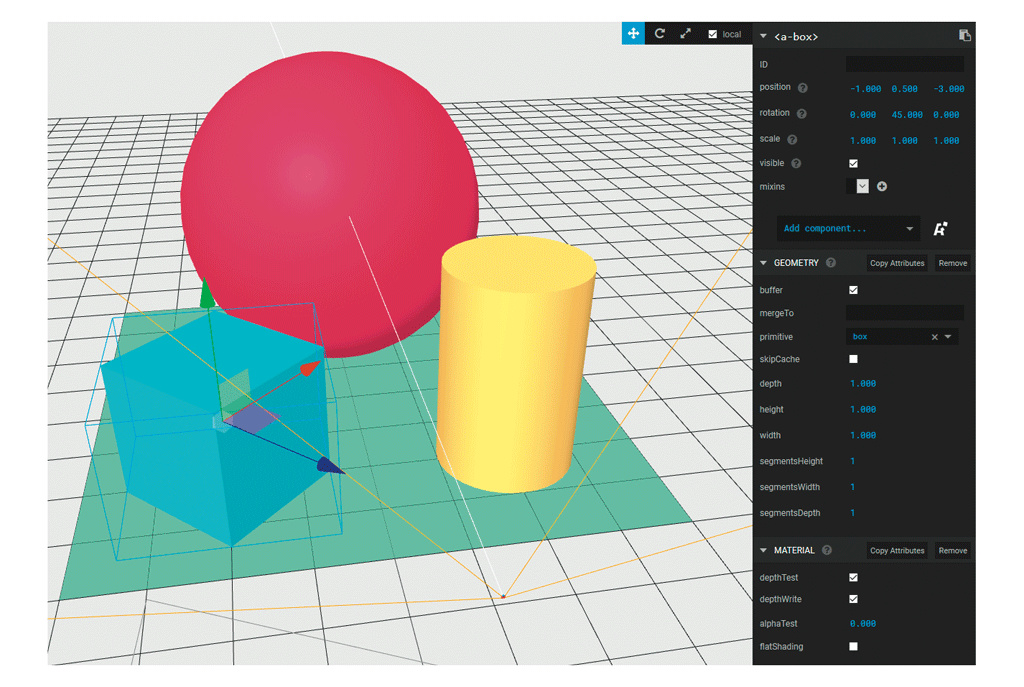1024x687 pixels.
Task: Toggle the visible checkbox off
Action: [x=853, y=163]
